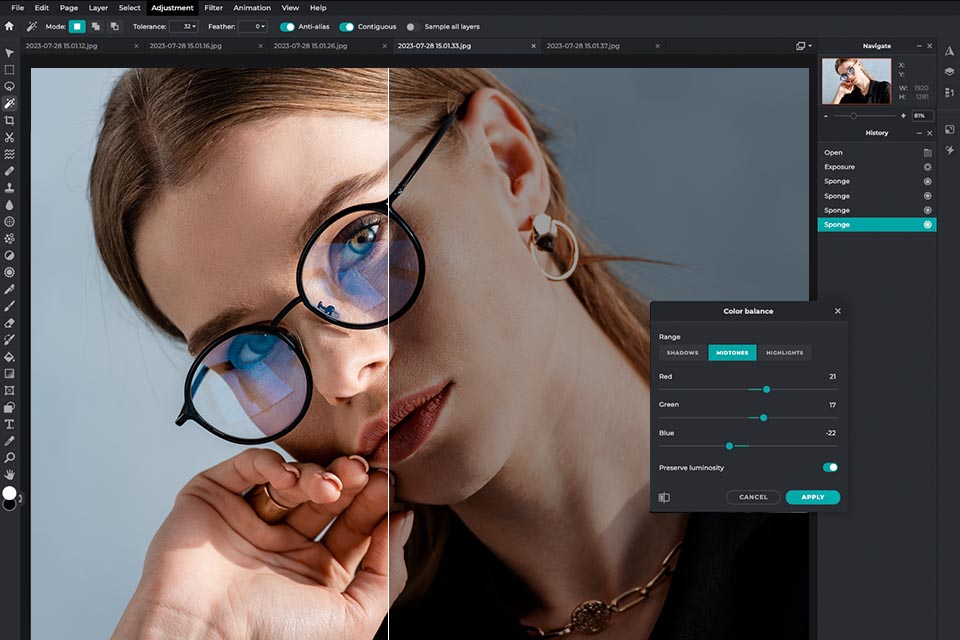The width and height of the screenshot is (960, 640).
Task: Click the Red slider handle
Action: tap(767, 390)
